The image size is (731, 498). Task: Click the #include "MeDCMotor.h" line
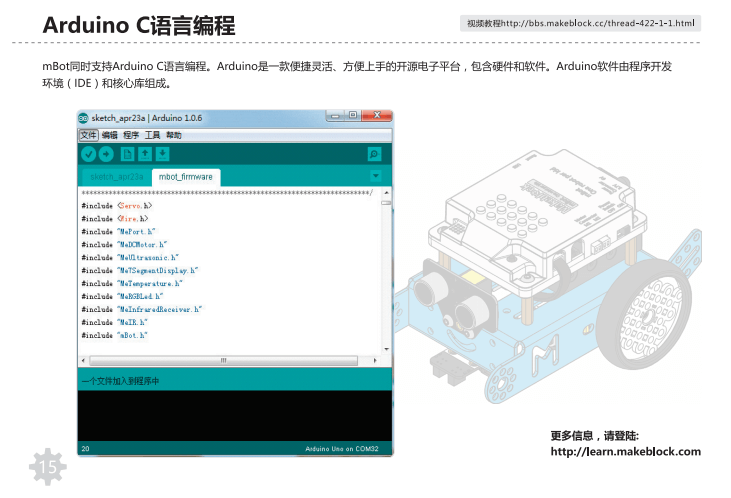(124, 245)
